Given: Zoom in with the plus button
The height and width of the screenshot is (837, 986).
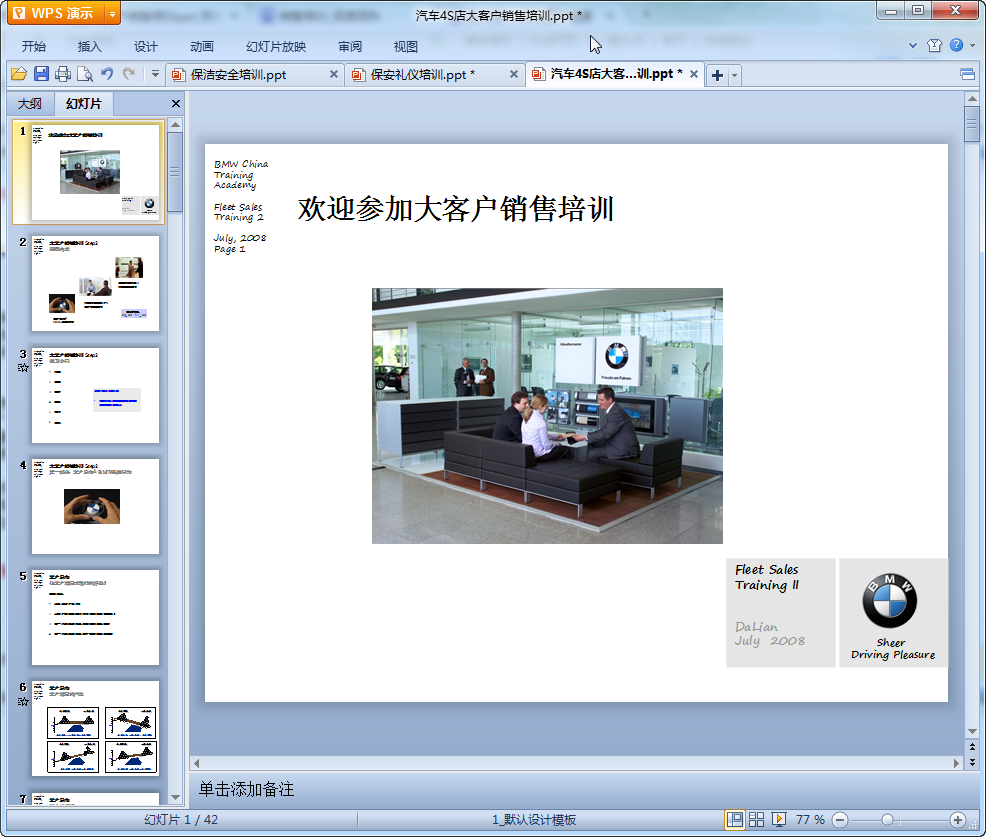Looking at the screenshot, I should 958,820.
